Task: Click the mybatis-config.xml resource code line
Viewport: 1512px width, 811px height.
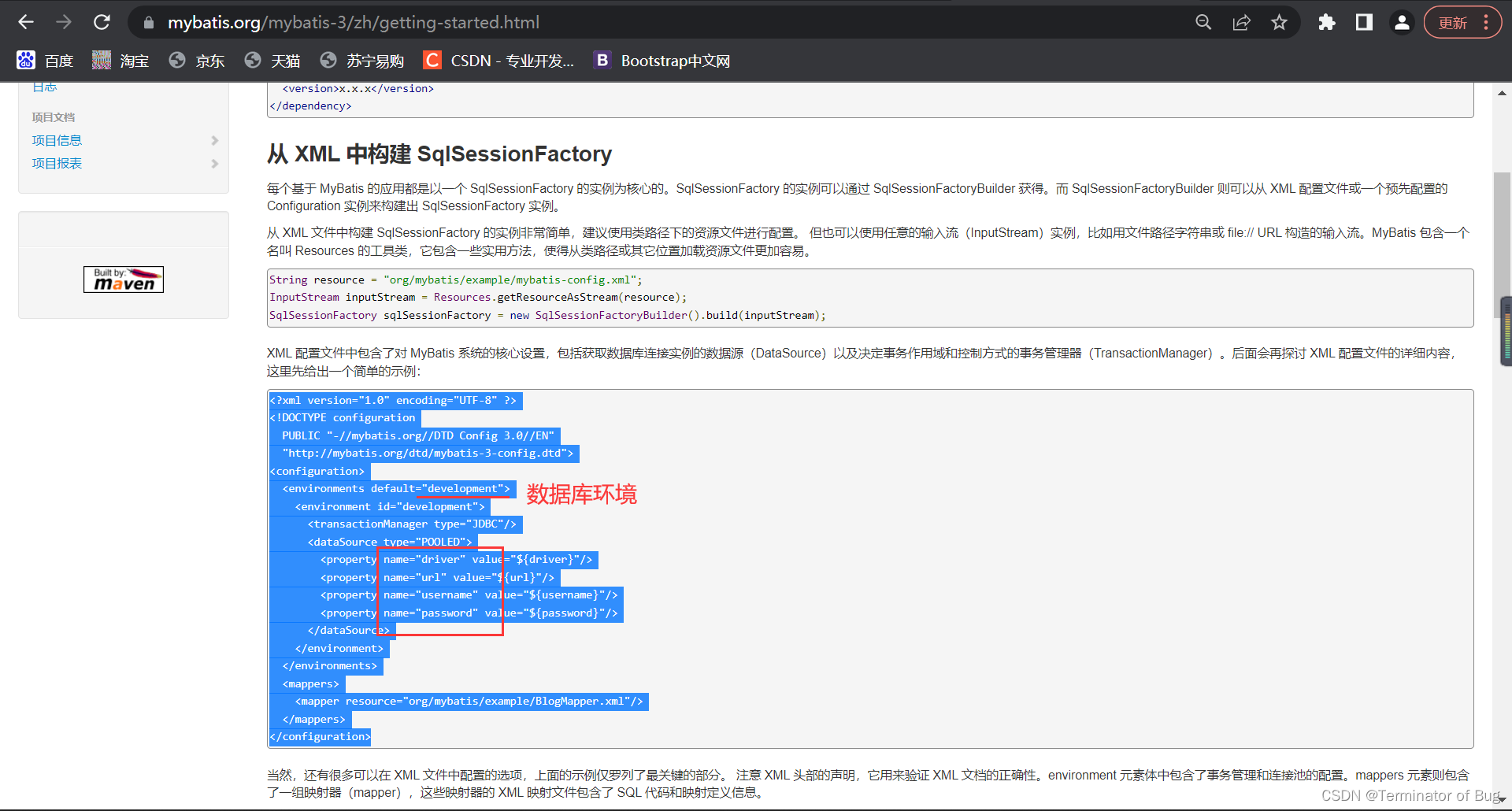Action: point(456,280)
